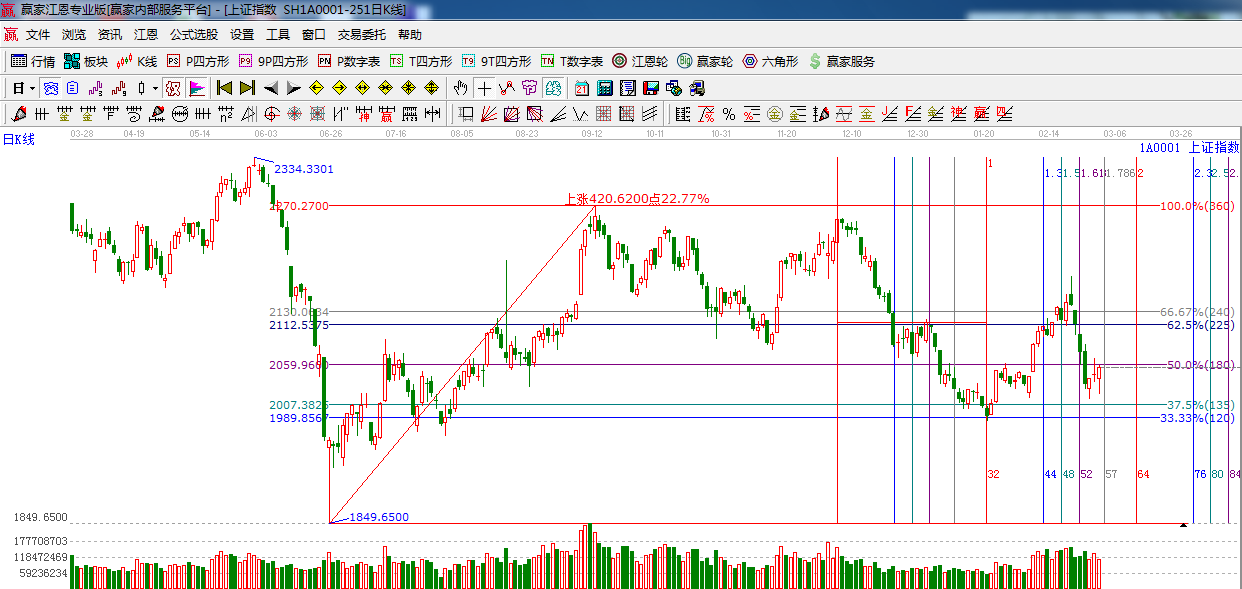
Task: Select the percent (%) line tool
Action: pyautogui.click(x=729, y=113)
